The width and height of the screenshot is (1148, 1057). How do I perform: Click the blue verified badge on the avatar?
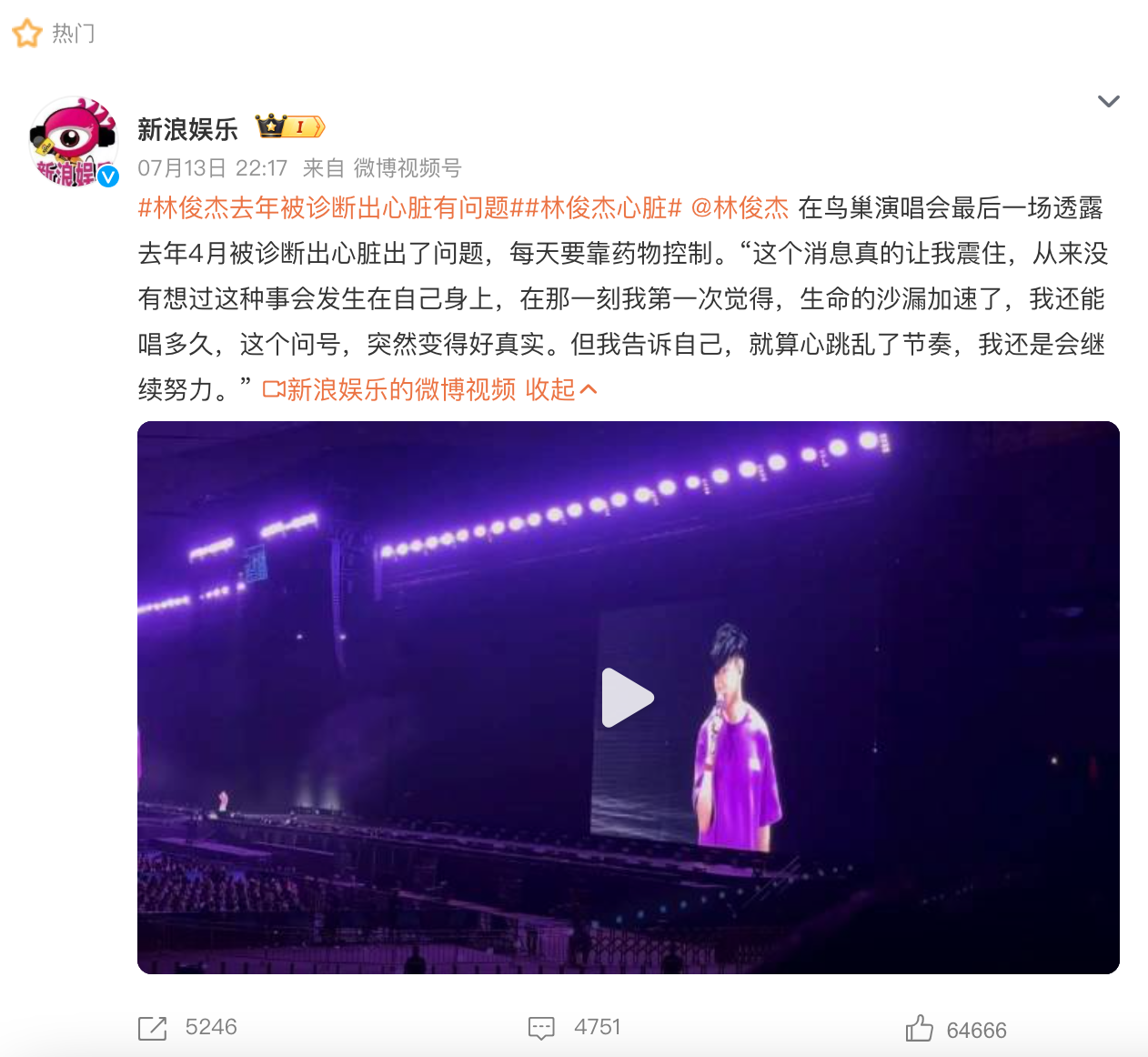pyautogui.click(x=108, y=176)
